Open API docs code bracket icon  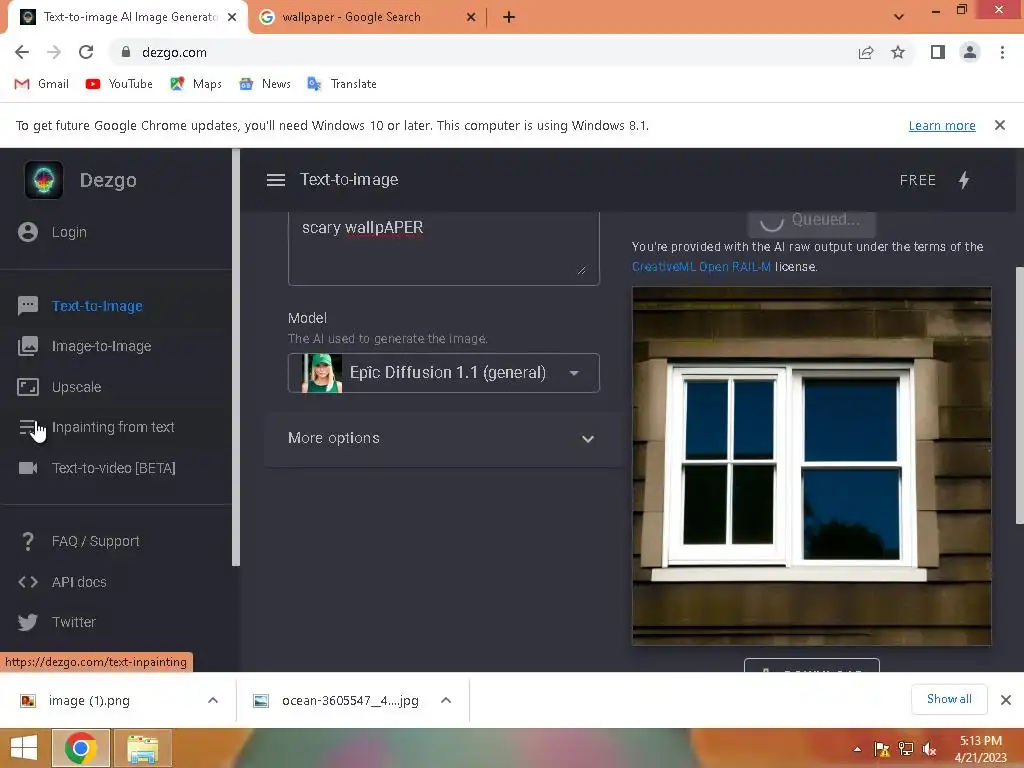[x=27, y=581]
